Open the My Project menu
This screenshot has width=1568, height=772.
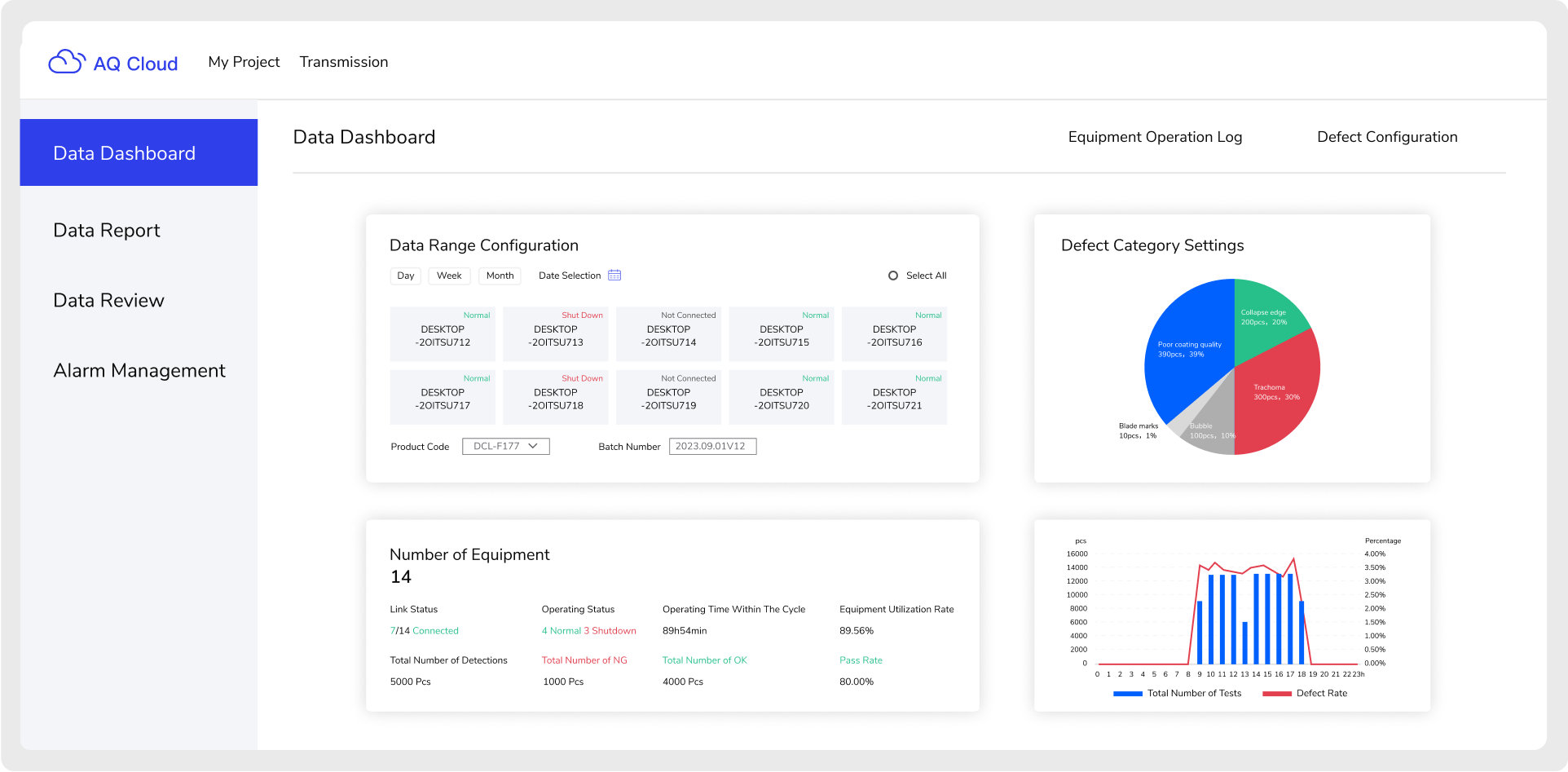(244, 62)
